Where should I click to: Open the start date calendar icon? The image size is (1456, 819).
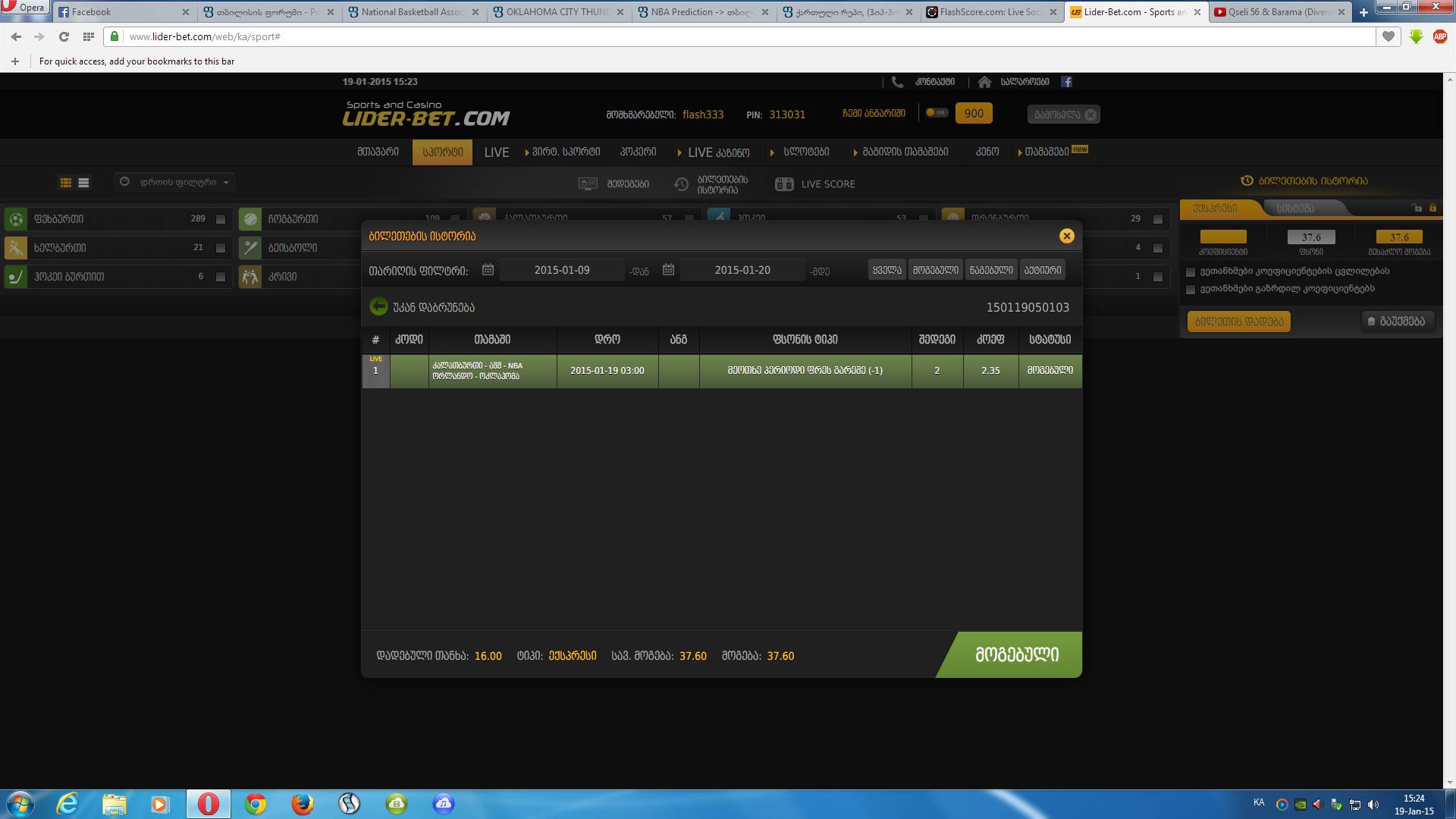[488, 270]
